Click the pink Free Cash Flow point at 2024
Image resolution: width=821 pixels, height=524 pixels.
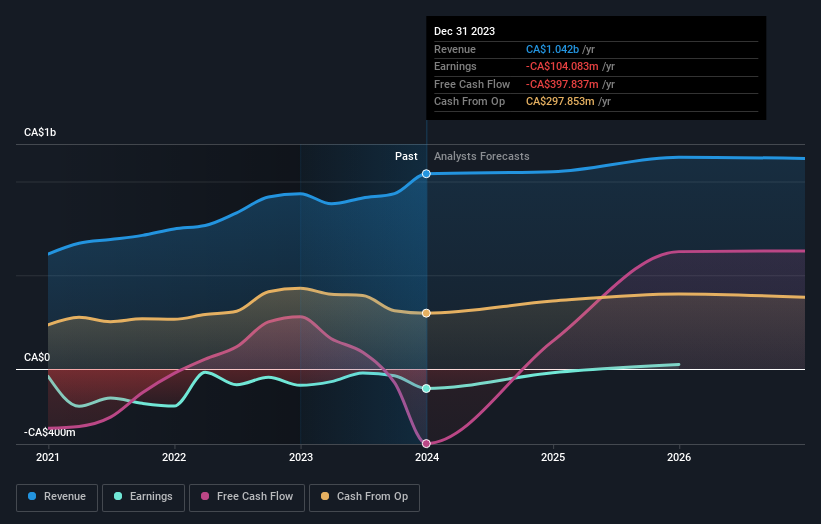pyautogui.click(x=426, y=443)
